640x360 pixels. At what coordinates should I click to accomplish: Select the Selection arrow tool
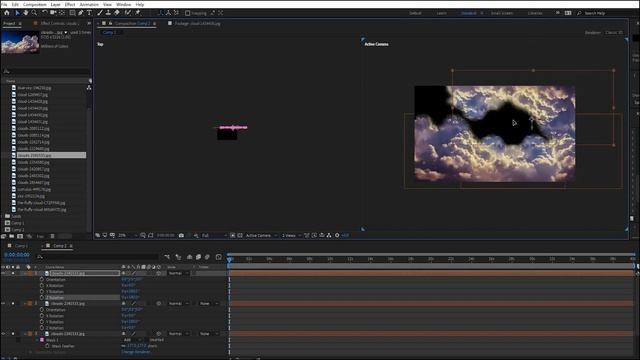point(17,13)
